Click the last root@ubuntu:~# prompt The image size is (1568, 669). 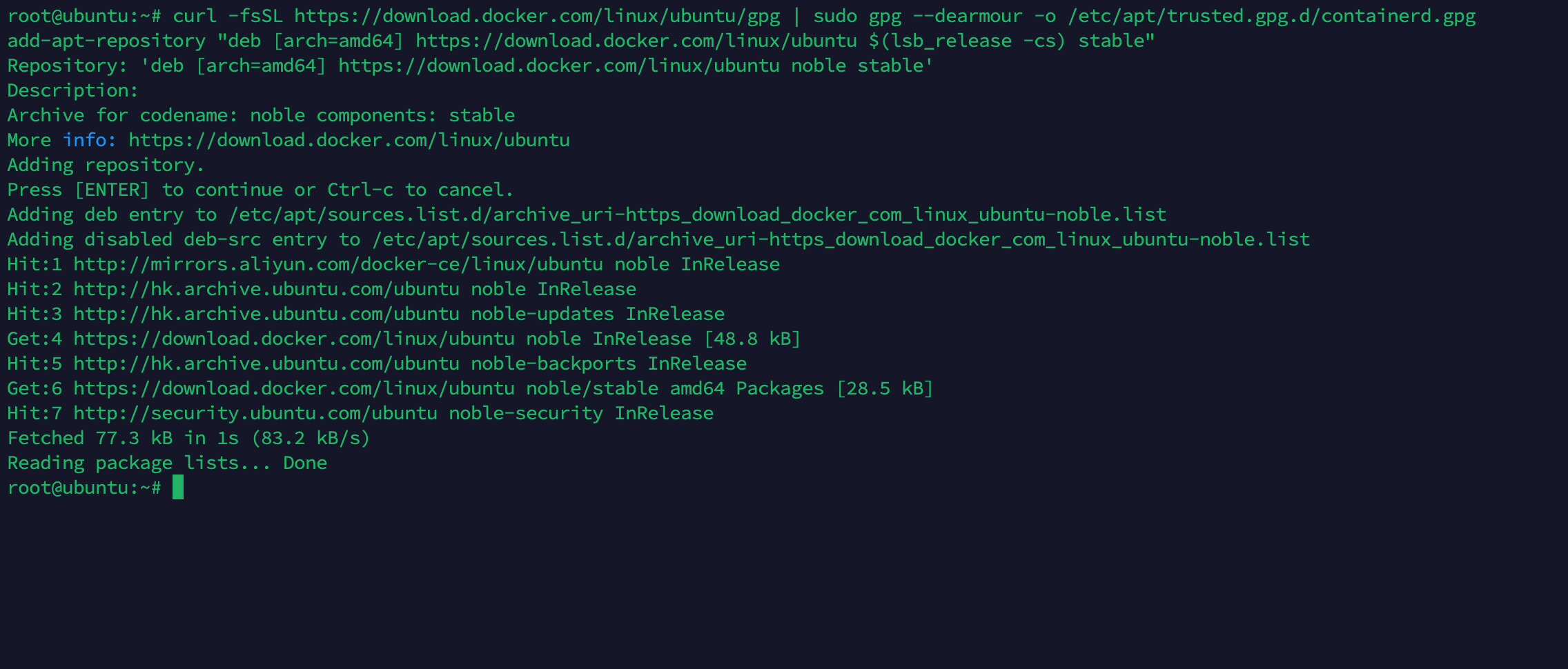(x=84, y=488)
